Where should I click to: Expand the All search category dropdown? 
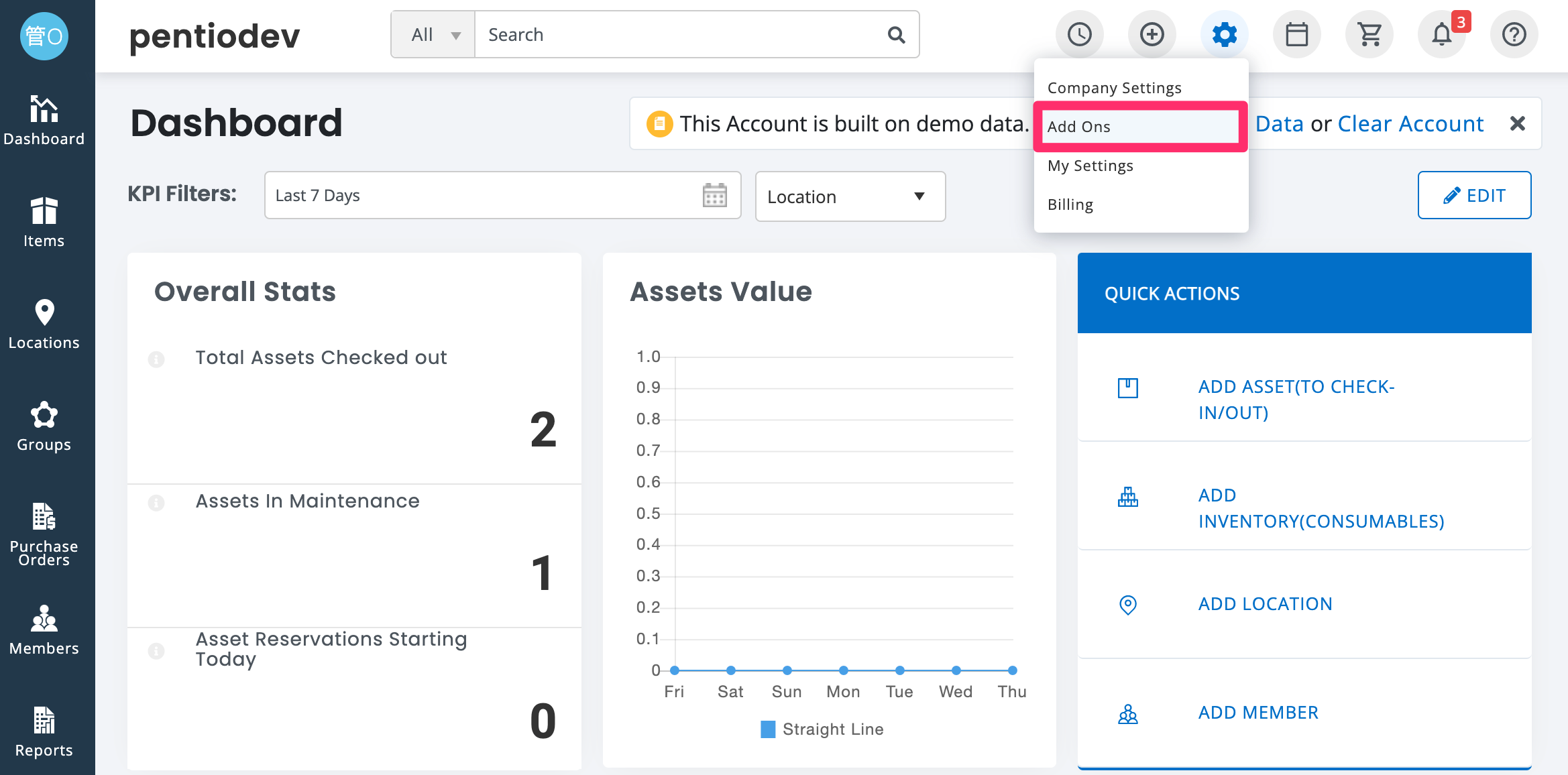[x=433, y=34]
